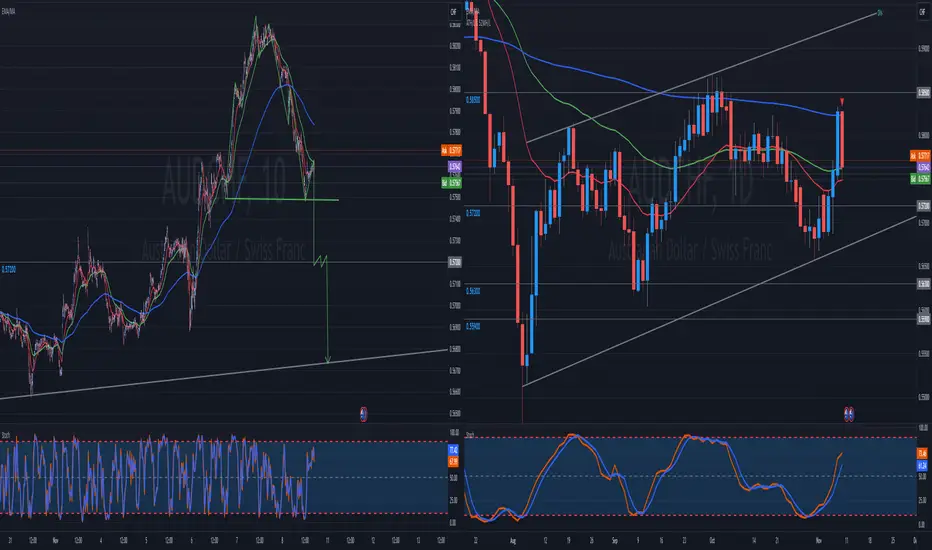Select the green horizontal support line on the 10-minute chart
The height and width of the screenshot is (550, 932).
pyautogui.click(x=282, y=199)
